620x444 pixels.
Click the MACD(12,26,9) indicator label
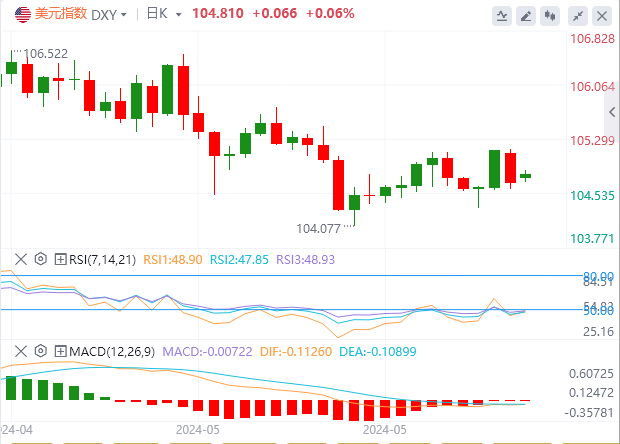(109, 351)
